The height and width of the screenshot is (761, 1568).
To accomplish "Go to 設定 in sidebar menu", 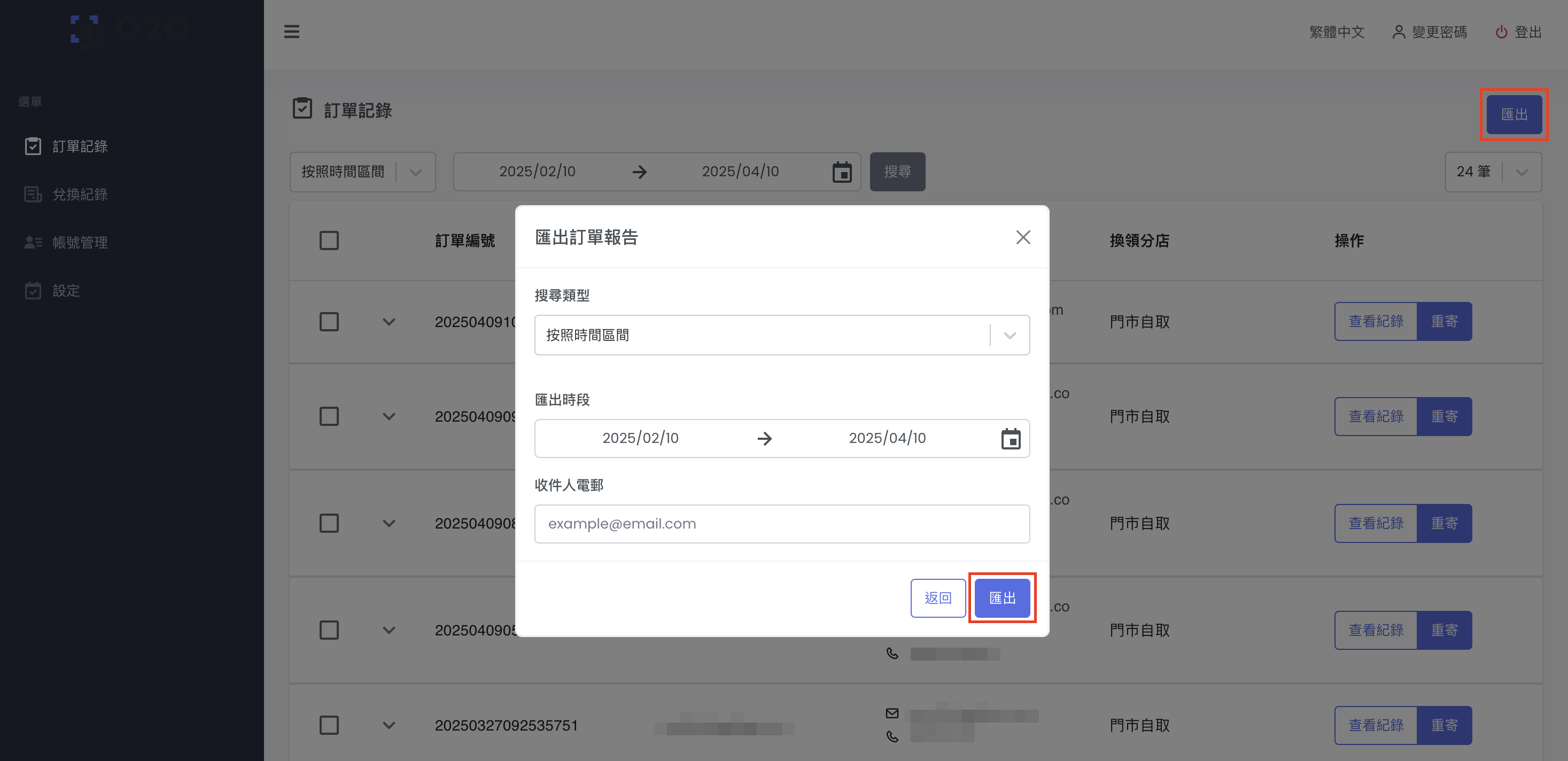I will 66,290.
